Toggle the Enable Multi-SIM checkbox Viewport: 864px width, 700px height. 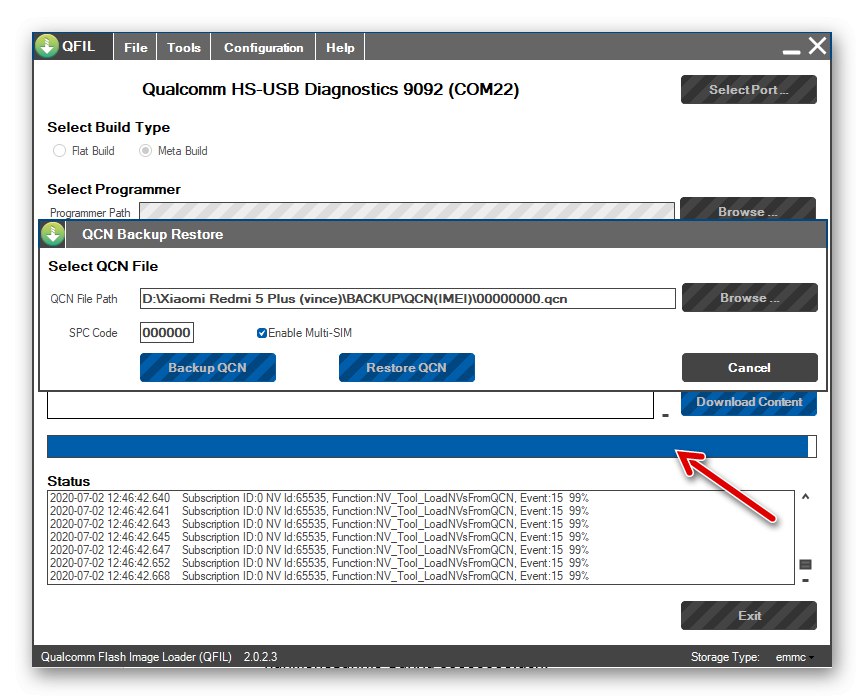tap(262, 333)
